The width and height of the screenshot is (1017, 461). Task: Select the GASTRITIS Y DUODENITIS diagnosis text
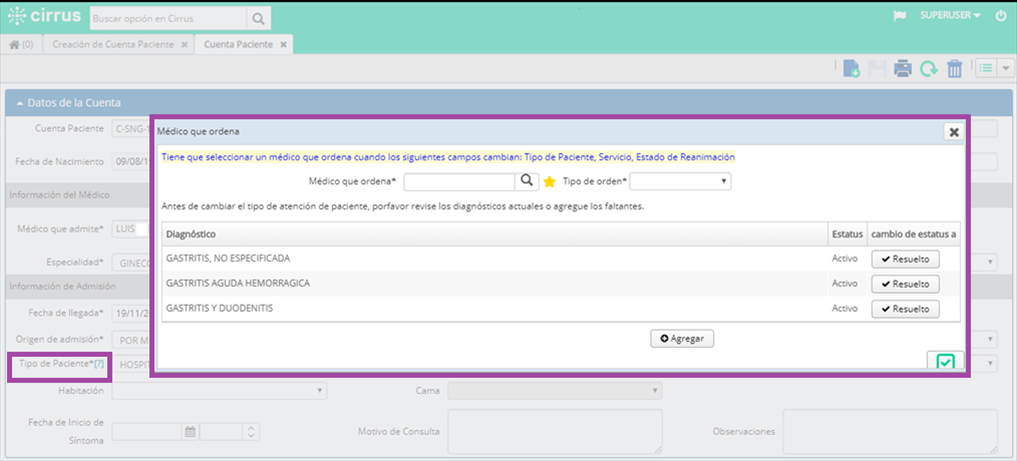tap(219, 308)
